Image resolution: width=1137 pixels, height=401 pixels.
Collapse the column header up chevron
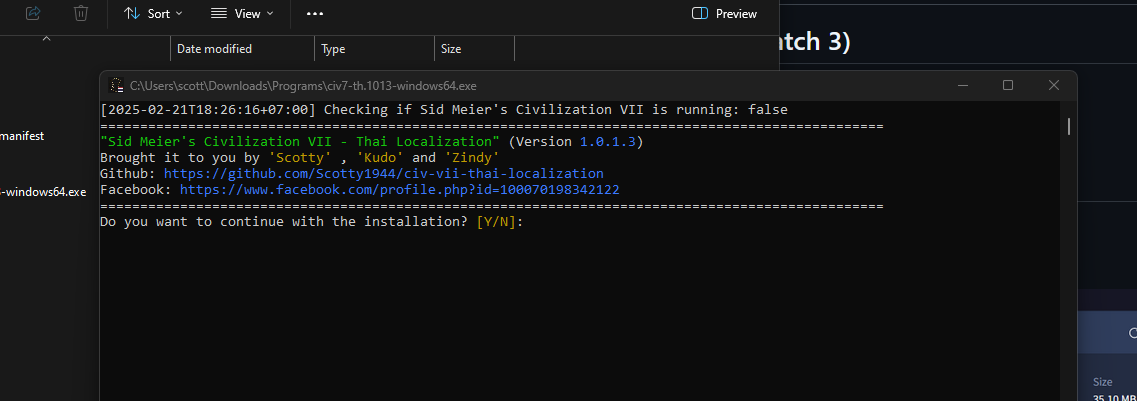pyautogui.click(x=46, y=38)
